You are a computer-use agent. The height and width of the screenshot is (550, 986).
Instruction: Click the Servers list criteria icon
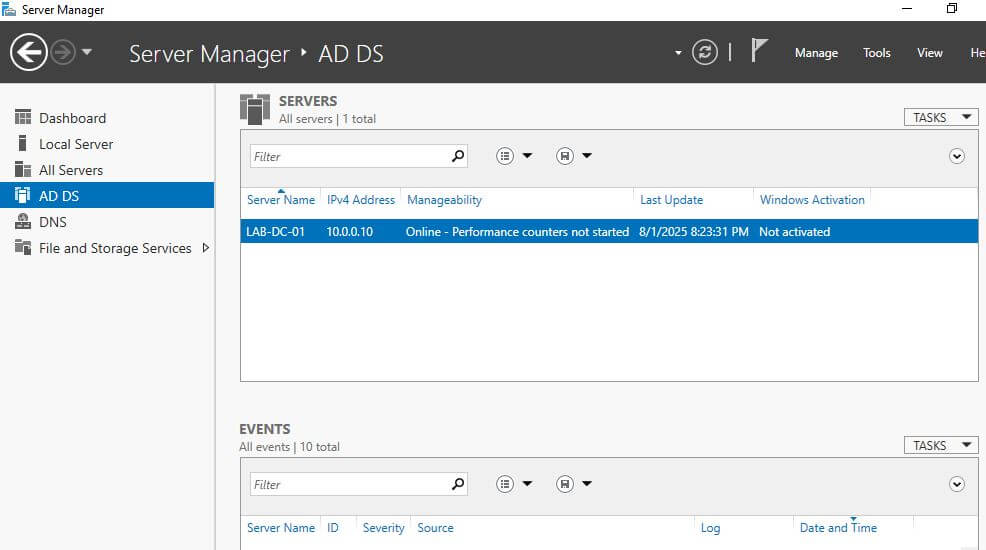[x=505, y=156]
